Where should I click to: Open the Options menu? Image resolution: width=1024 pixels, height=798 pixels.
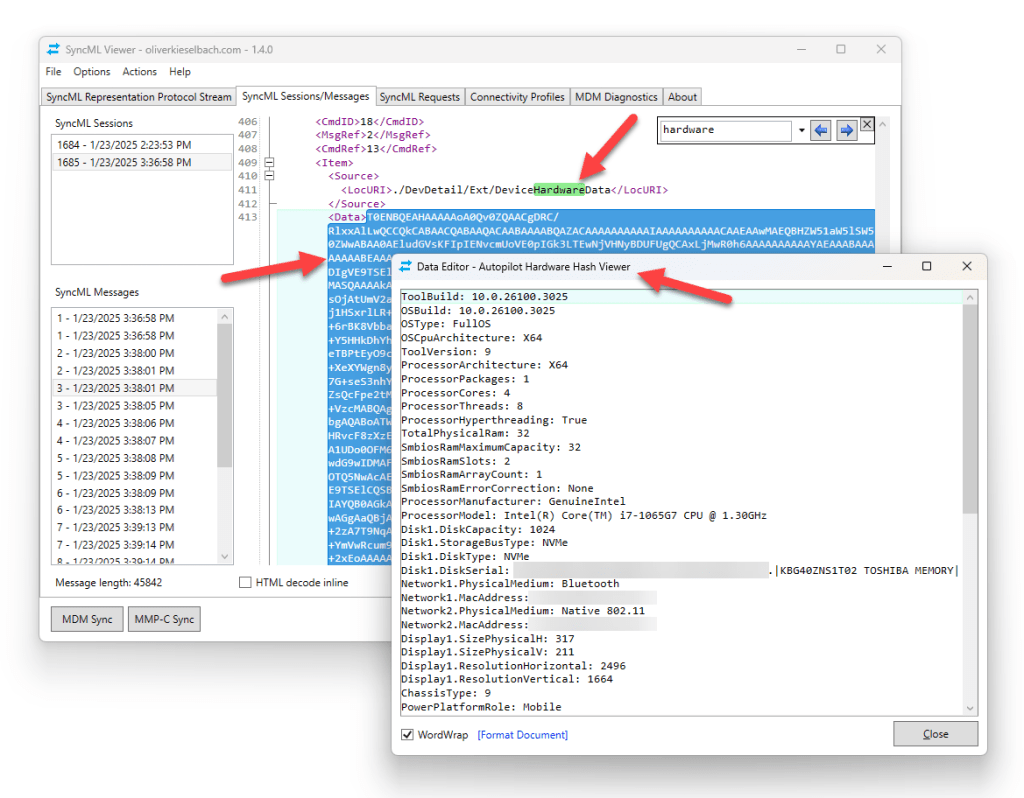click(92, 71)
